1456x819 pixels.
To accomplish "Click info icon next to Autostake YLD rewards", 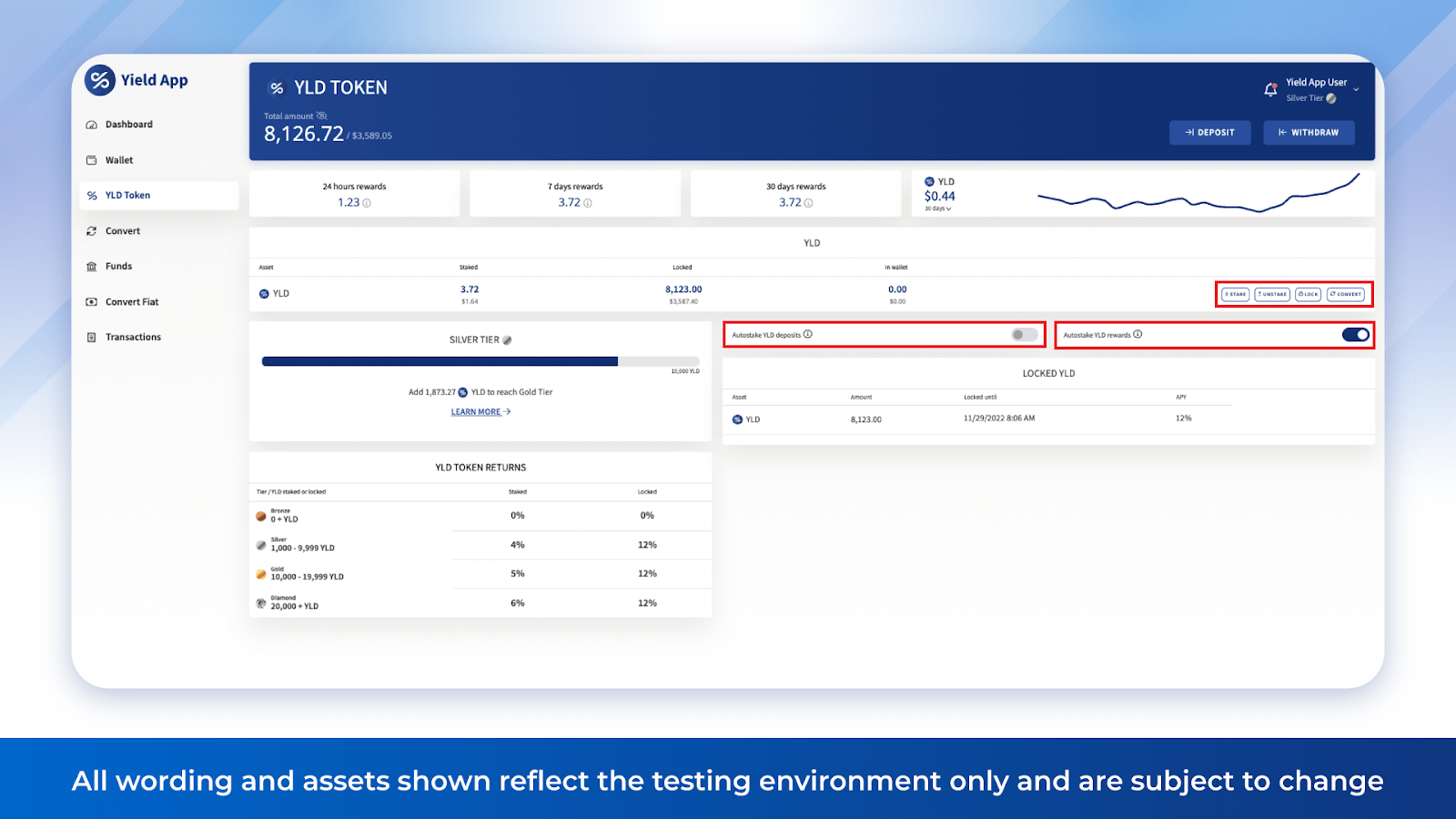I will [x=1137, y=335].
